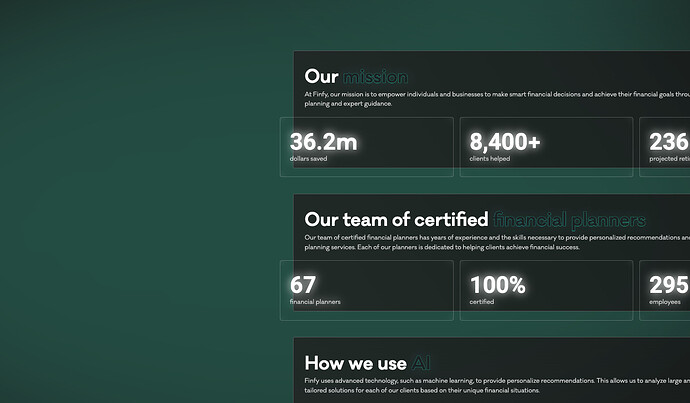
Task: Select 'Our team of certified' heading
Action: point(396,220)
